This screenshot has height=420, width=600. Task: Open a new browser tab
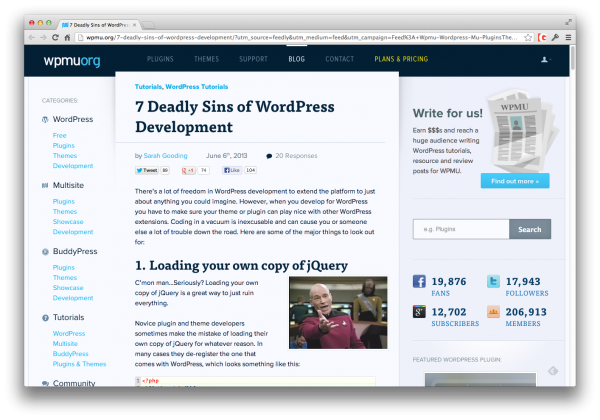click(148, 25)
